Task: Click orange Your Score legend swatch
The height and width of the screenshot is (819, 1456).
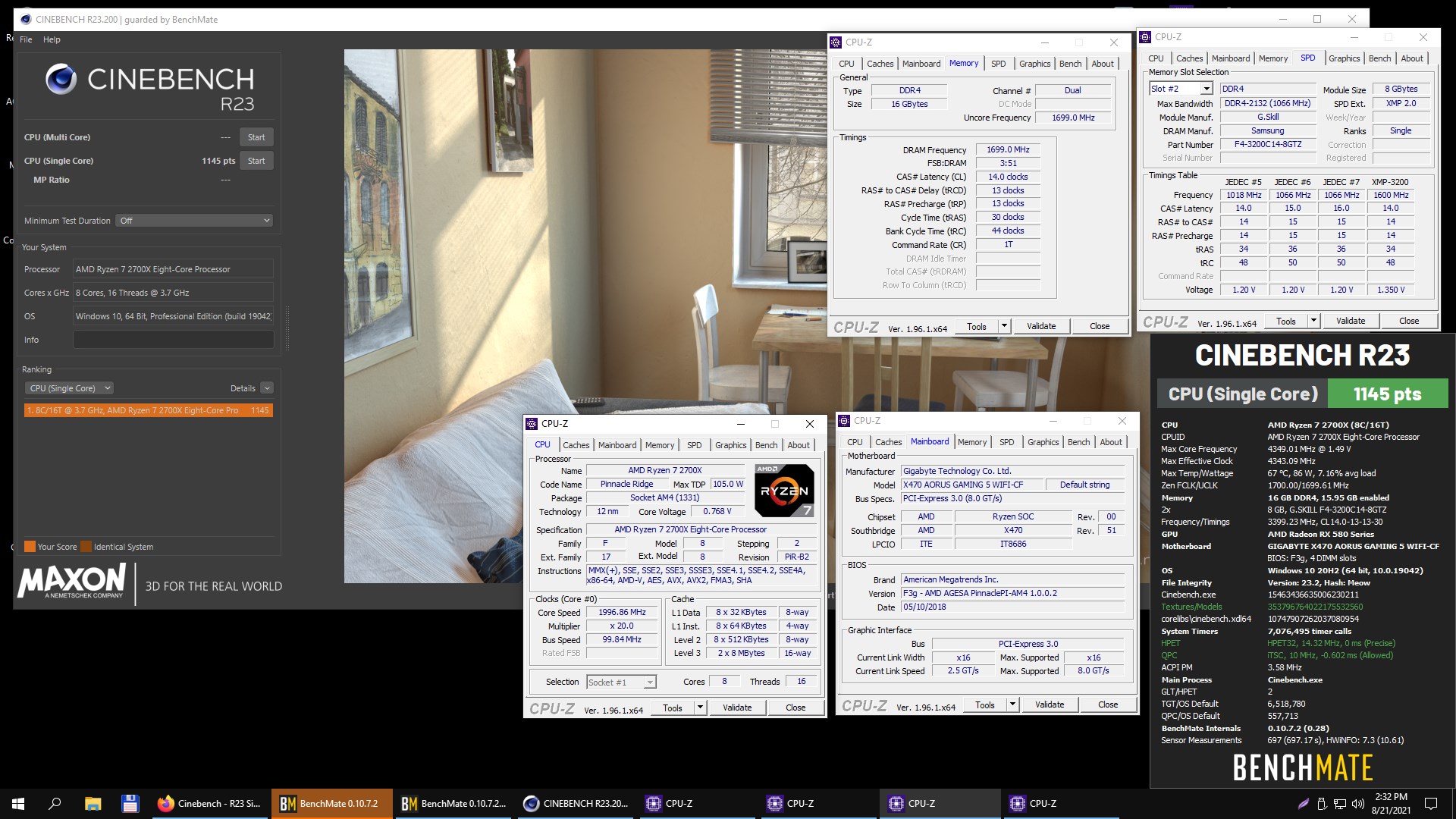Action: pos(30,547)
